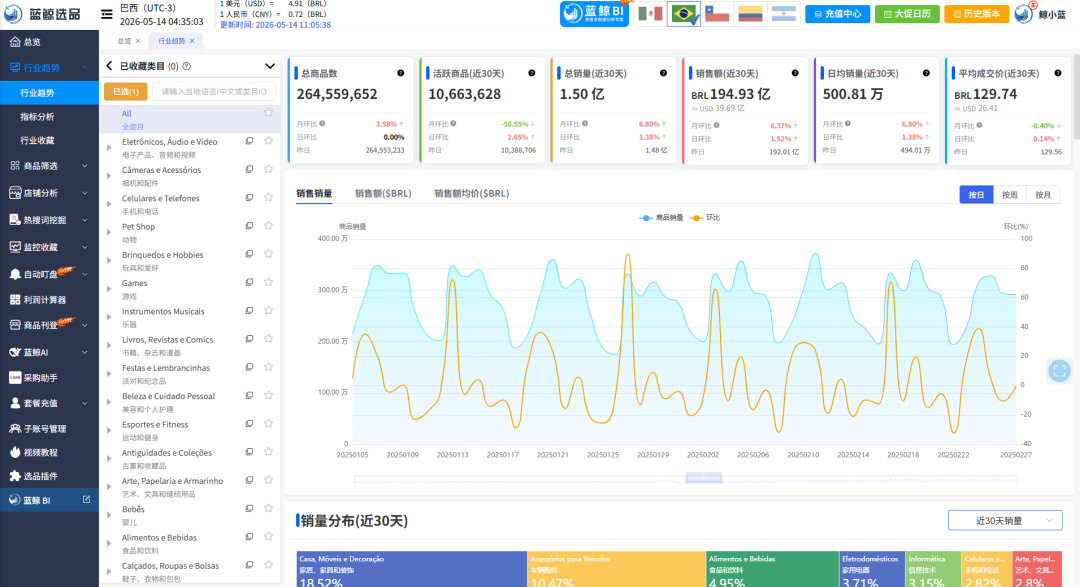Favorite Câmeras e Acessórios star
The height and width of the screenshot is (587, 1080).
click(269, 169)
